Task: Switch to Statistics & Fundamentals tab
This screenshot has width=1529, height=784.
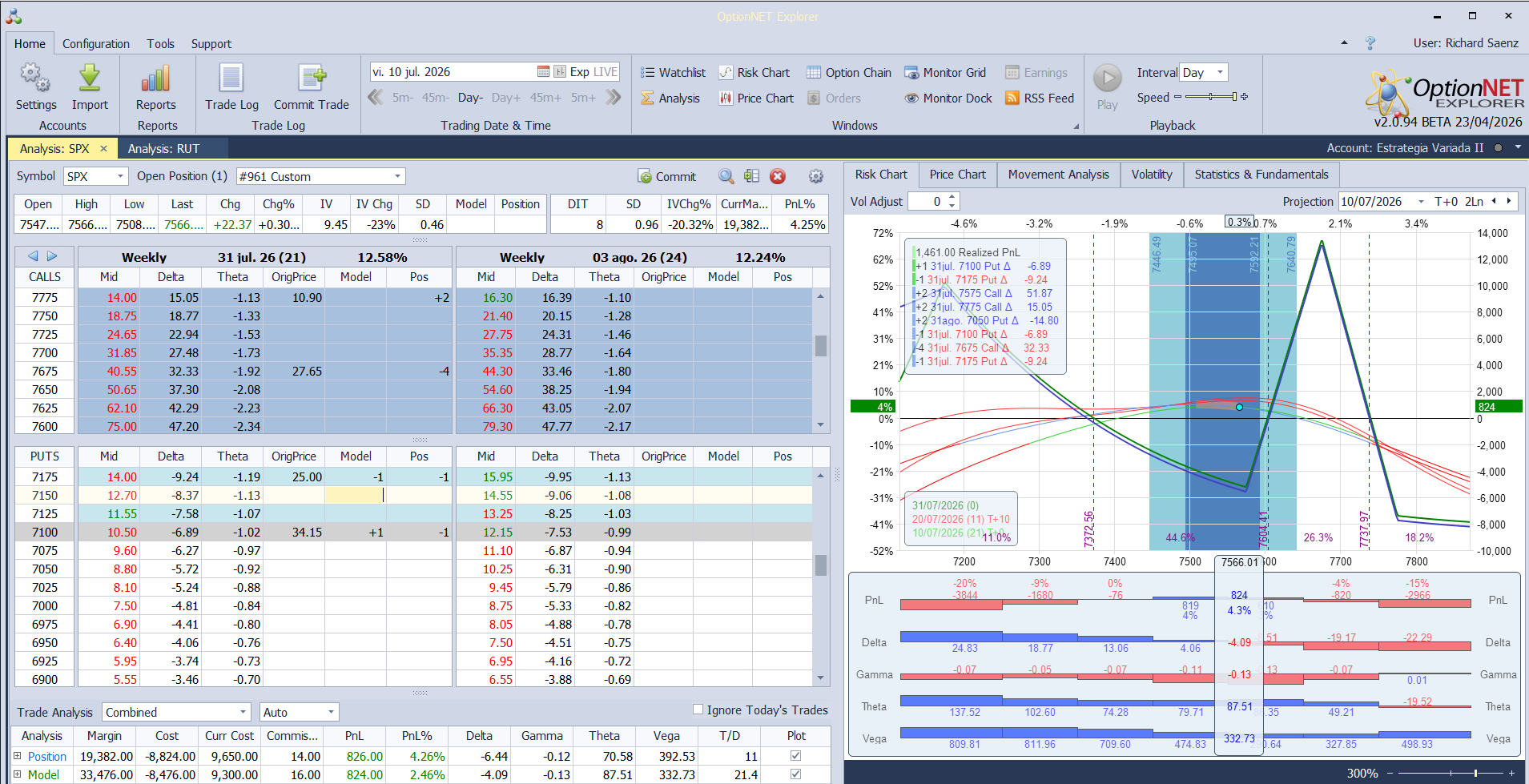Action: 1261,175
